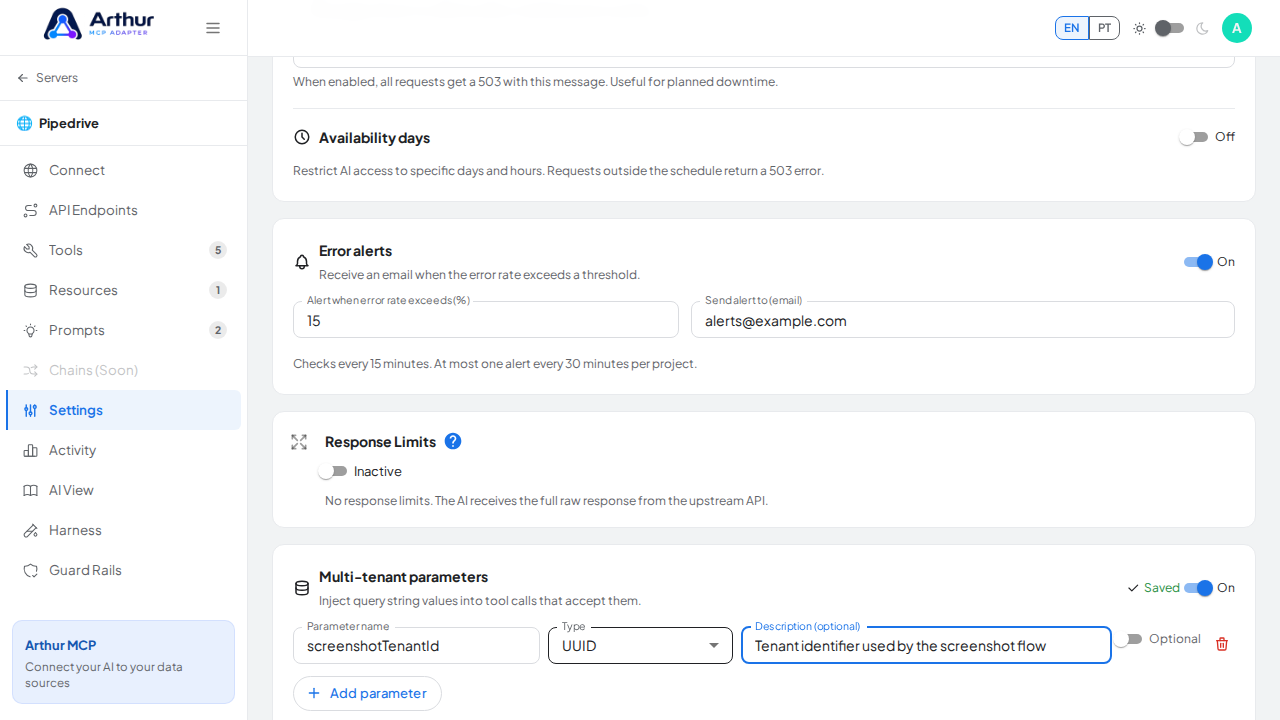Open the API Endpoints page

pos(124,210)
